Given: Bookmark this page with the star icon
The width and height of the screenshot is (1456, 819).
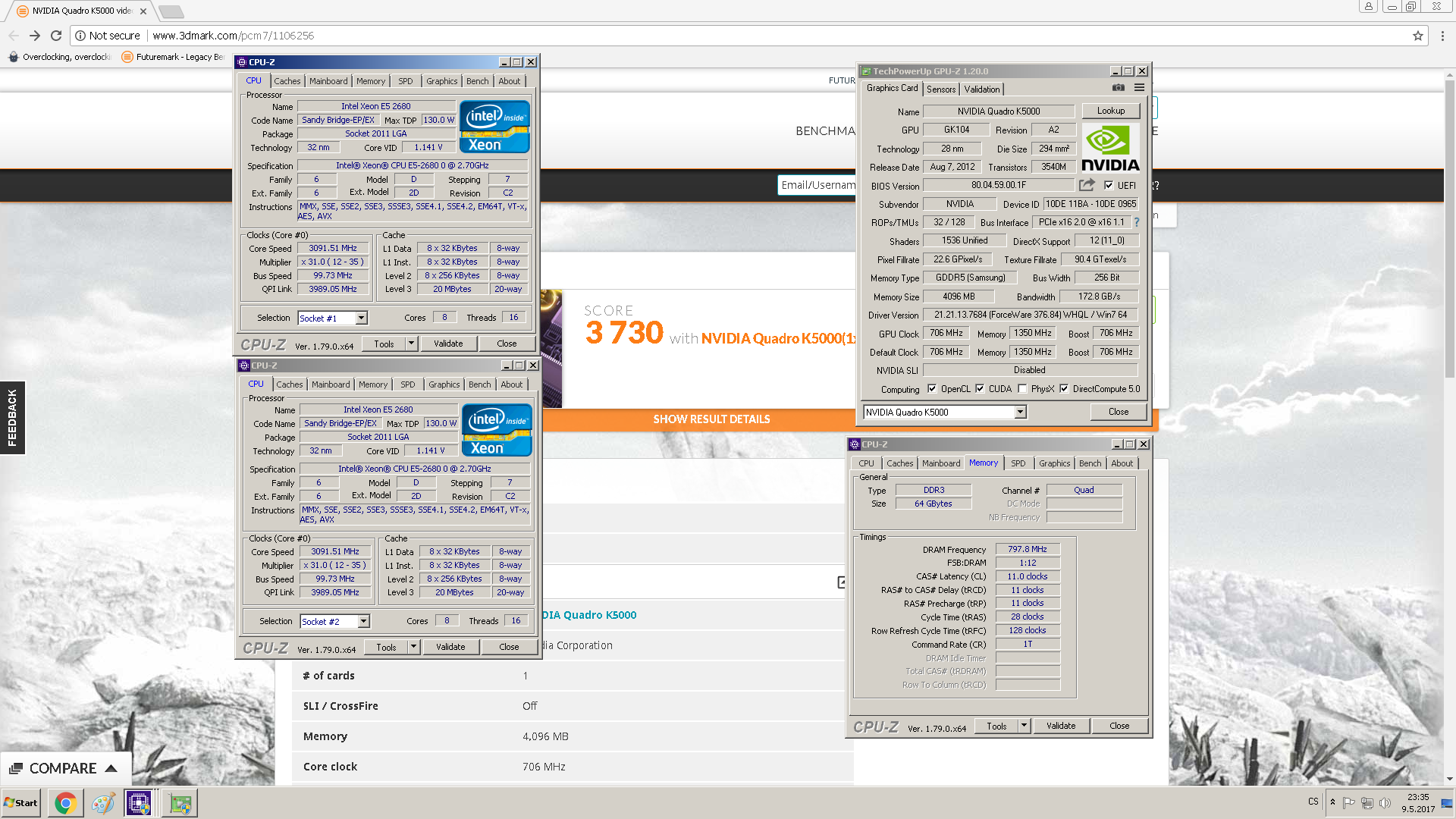Looking at the screenshot, I should 1418,36.
